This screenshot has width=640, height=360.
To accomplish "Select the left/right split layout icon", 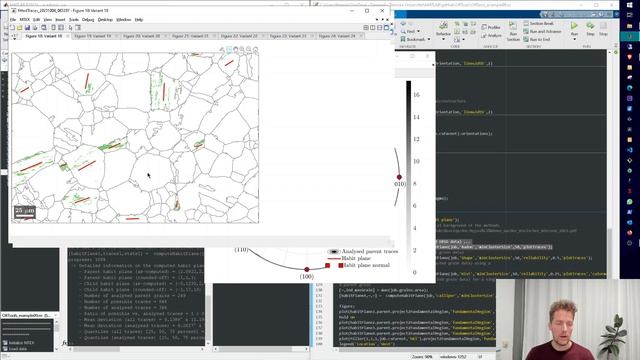I will pyautogui.click(x=373, y=28).
